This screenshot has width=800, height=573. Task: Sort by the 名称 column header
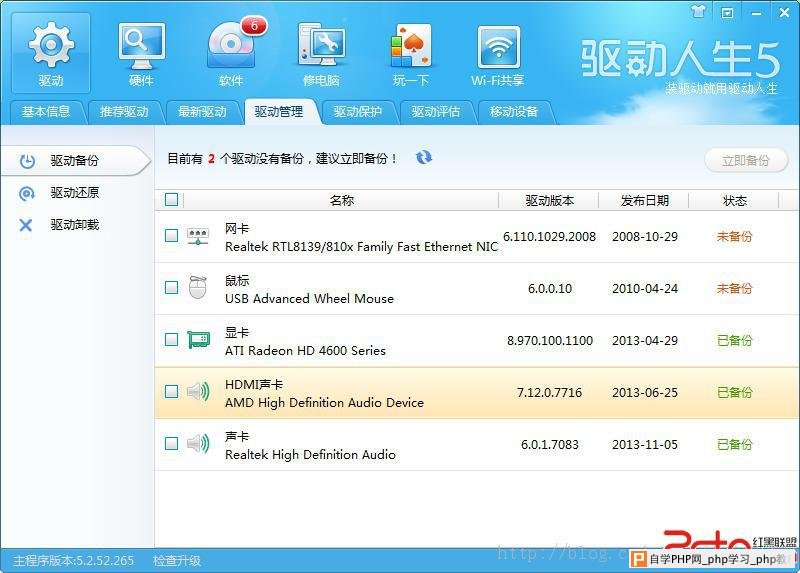click(x=341, y=201)
